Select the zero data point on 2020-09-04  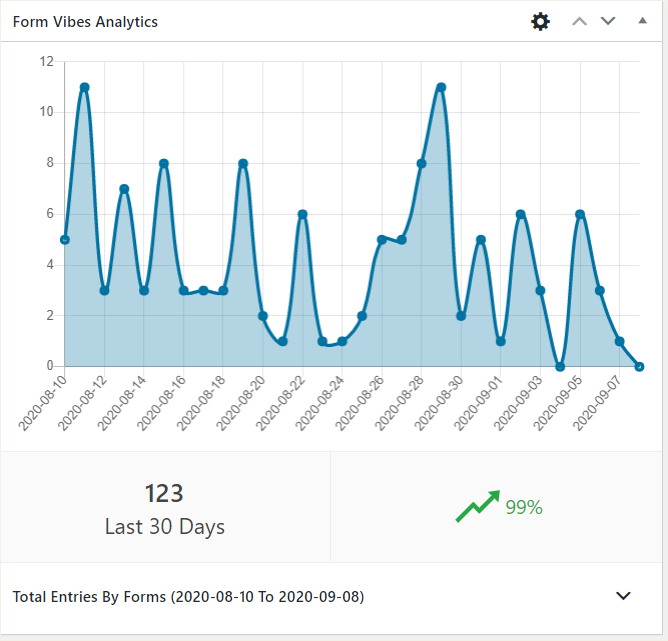click(x=560, y=367)
